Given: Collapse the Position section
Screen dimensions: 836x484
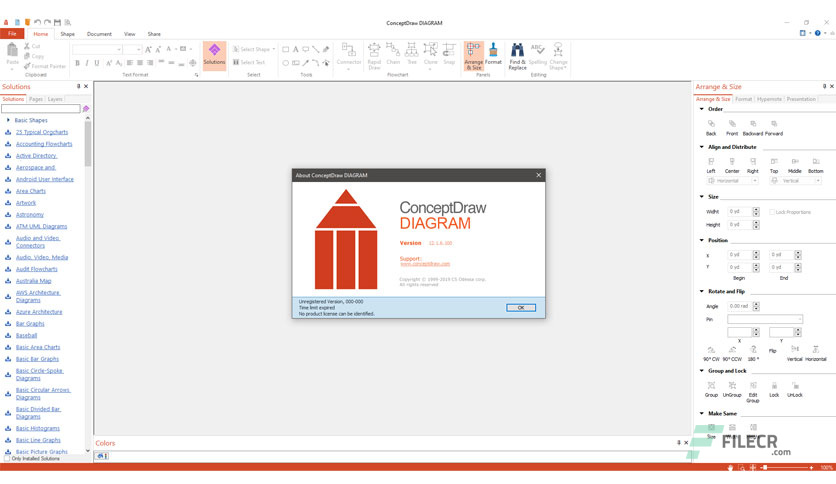Looking at the screenshot, I should [702, 240].
